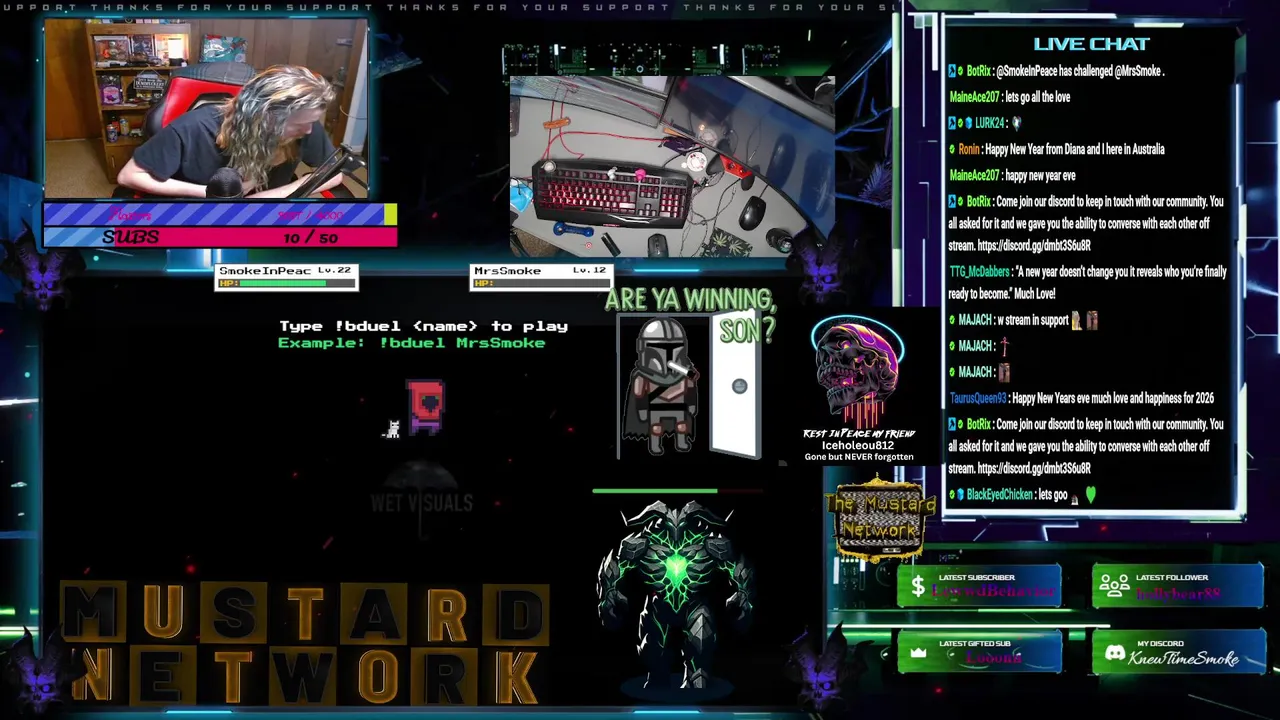
Task: Click the SUBS 10 / 50 goal bar
Action: point(220,237)
